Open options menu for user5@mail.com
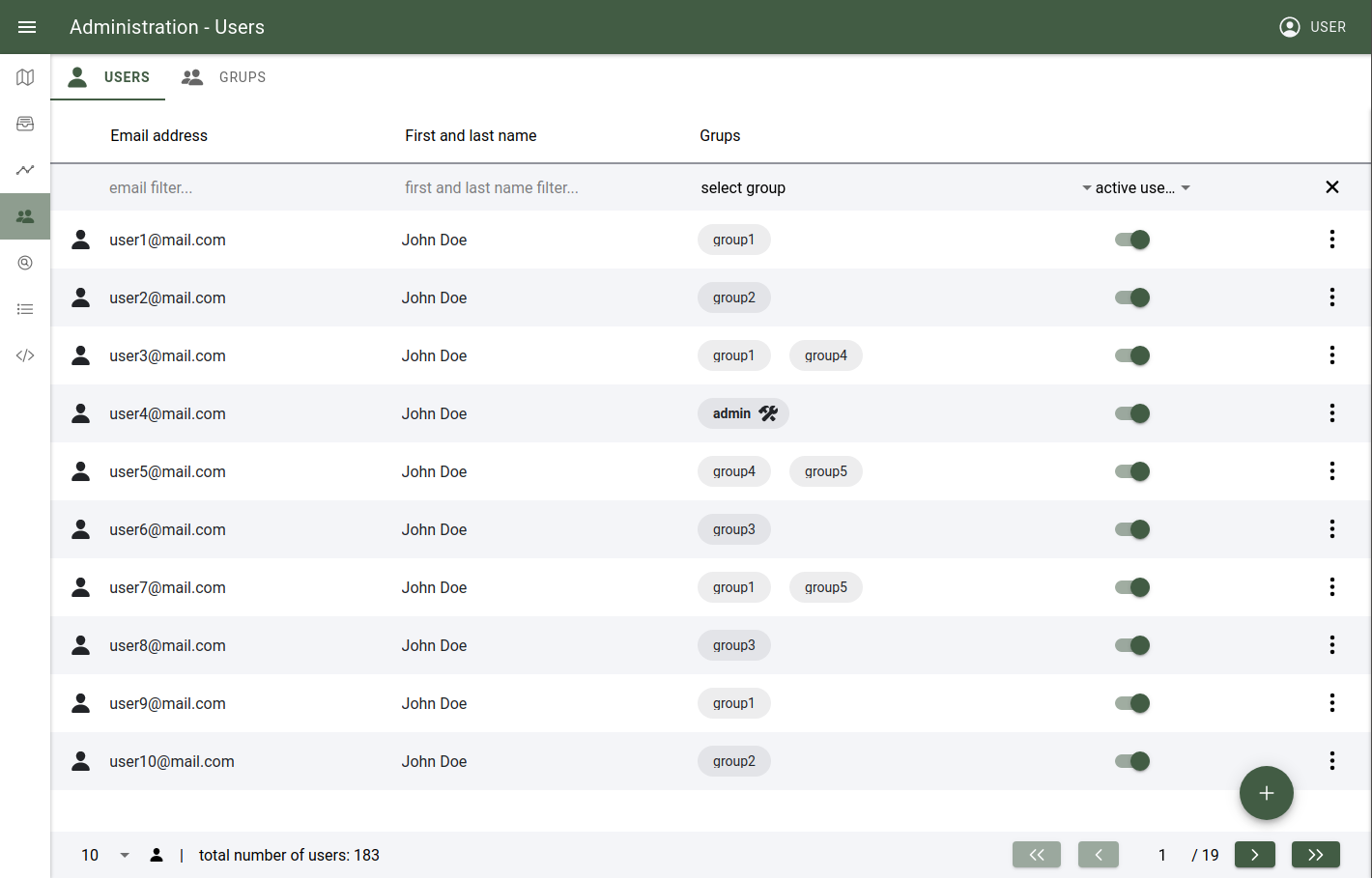Screen dimensions: 1372x878 1332,471
